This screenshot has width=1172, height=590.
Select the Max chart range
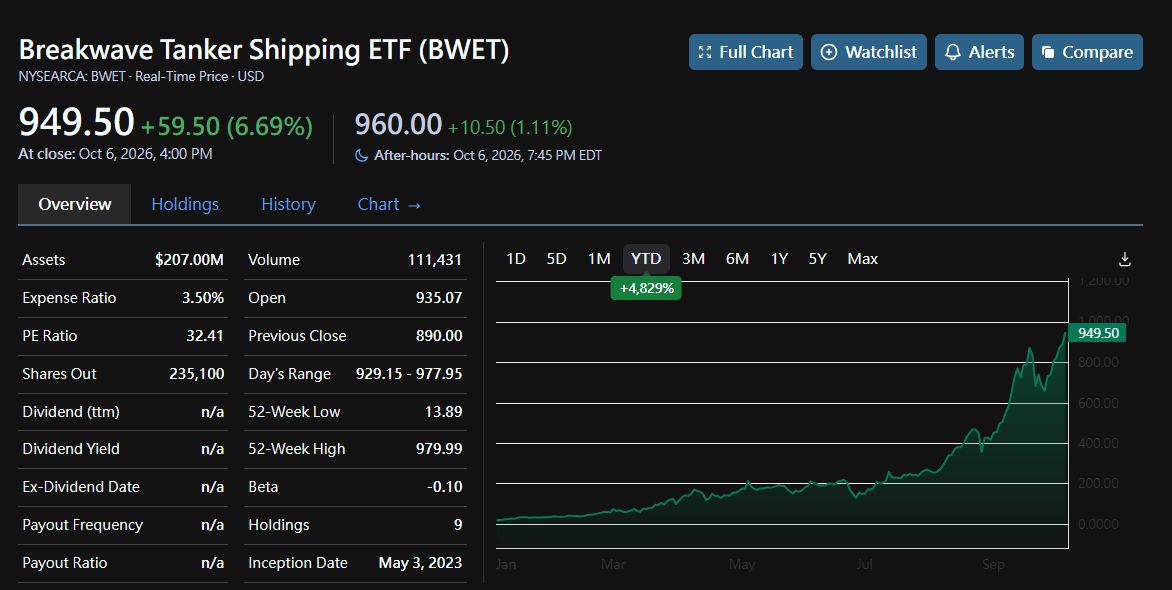(863, 259)
